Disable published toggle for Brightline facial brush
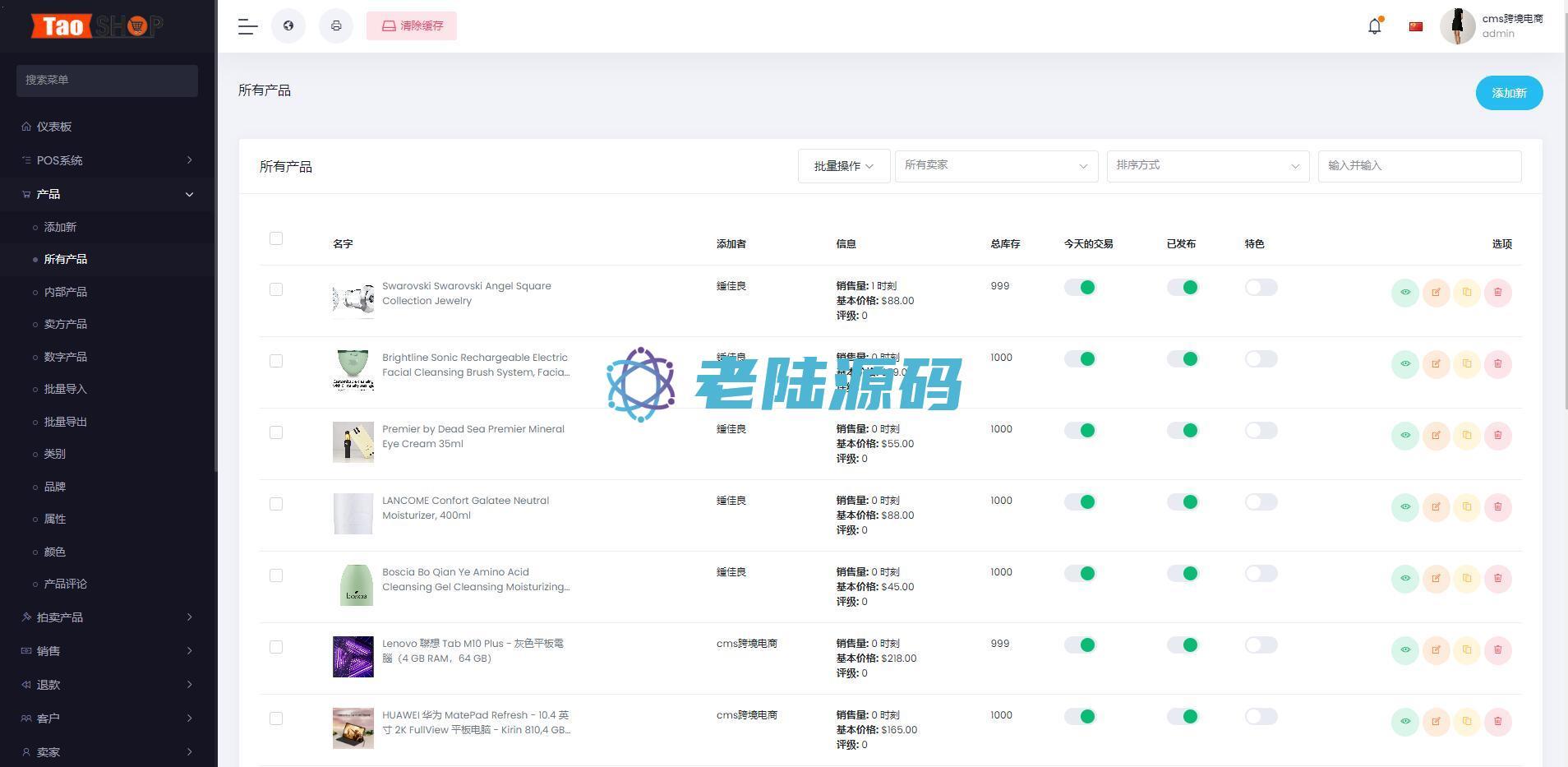 tap(1183, 359)
